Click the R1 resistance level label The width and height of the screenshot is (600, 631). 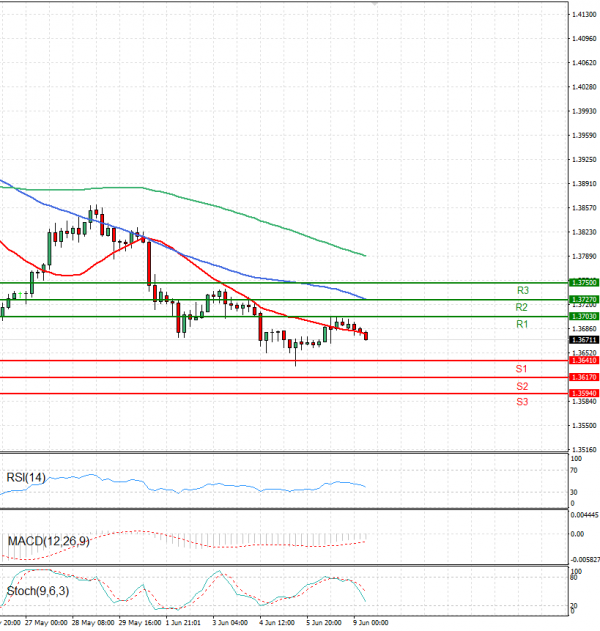click(x=522, y=325)
